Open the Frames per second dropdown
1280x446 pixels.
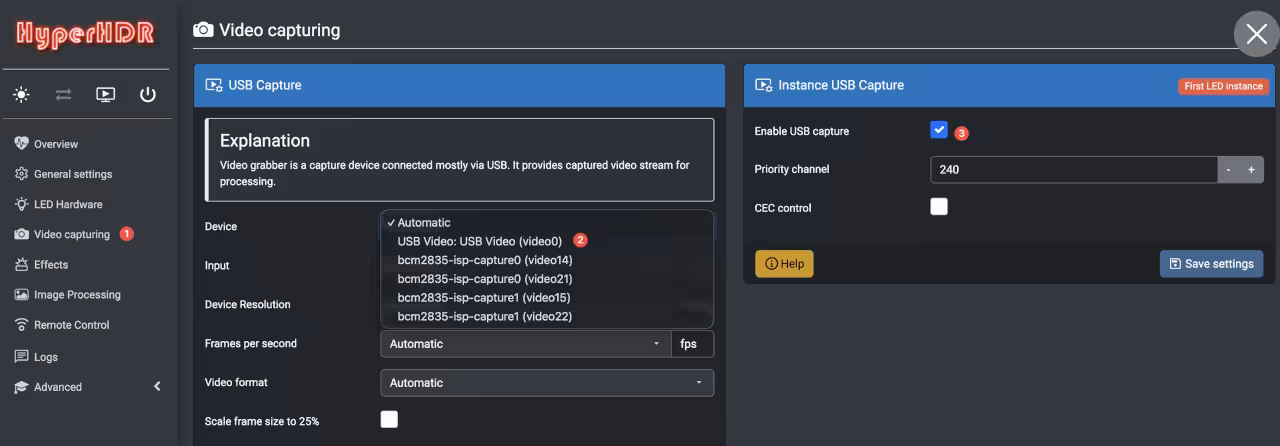(x=525, y=344)
